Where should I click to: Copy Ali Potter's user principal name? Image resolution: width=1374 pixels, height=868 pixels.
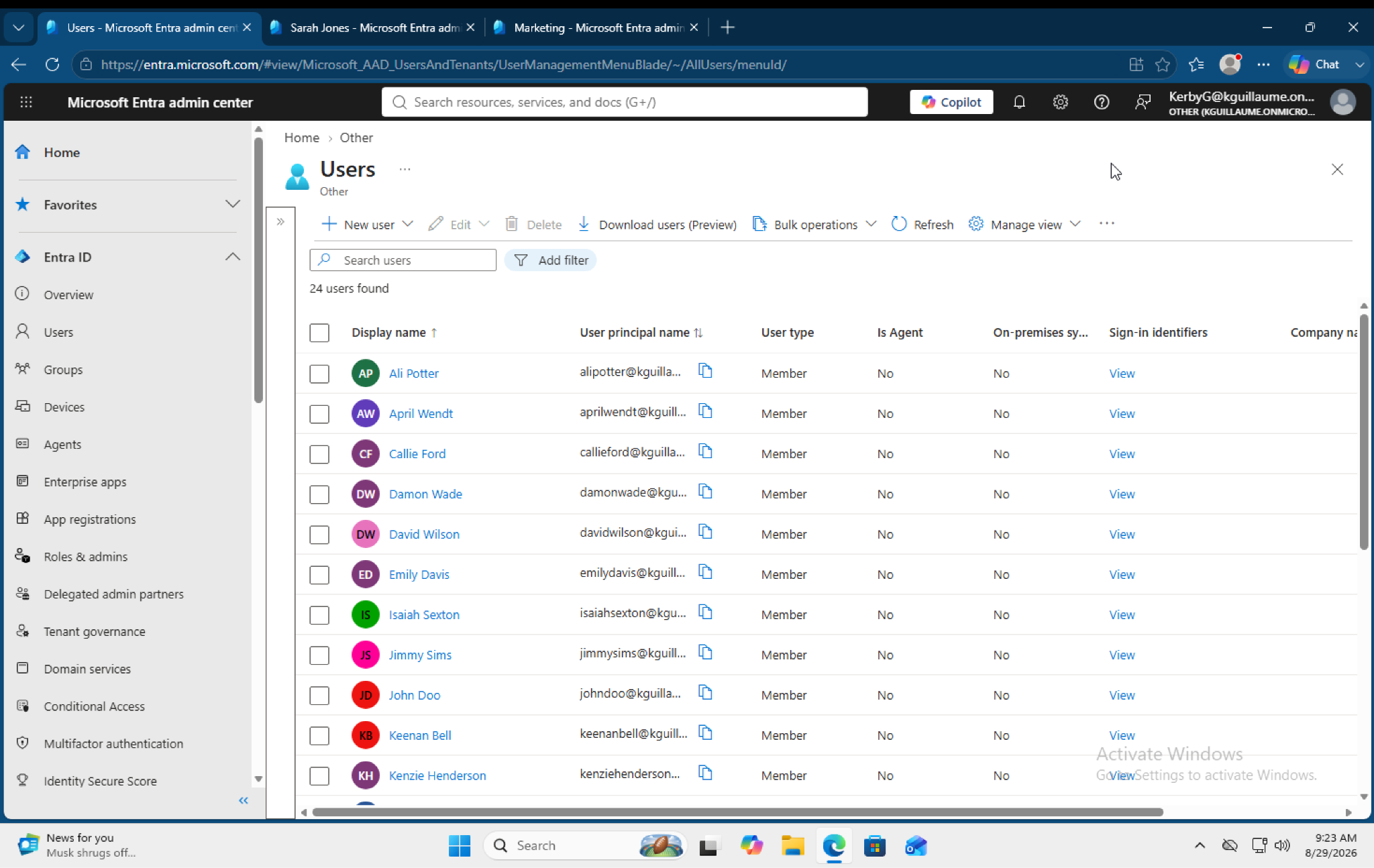[705, 371]
